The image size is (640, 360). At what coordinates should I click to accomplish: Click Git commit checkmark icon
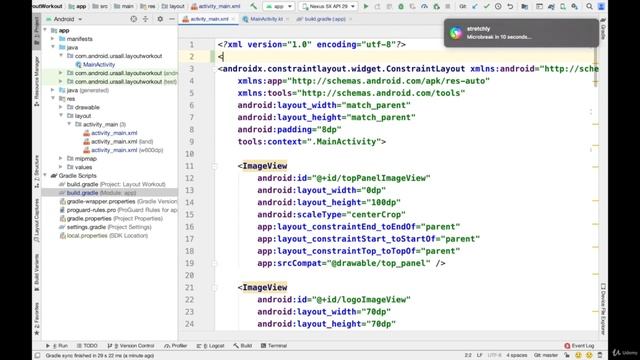coord(487,7)
